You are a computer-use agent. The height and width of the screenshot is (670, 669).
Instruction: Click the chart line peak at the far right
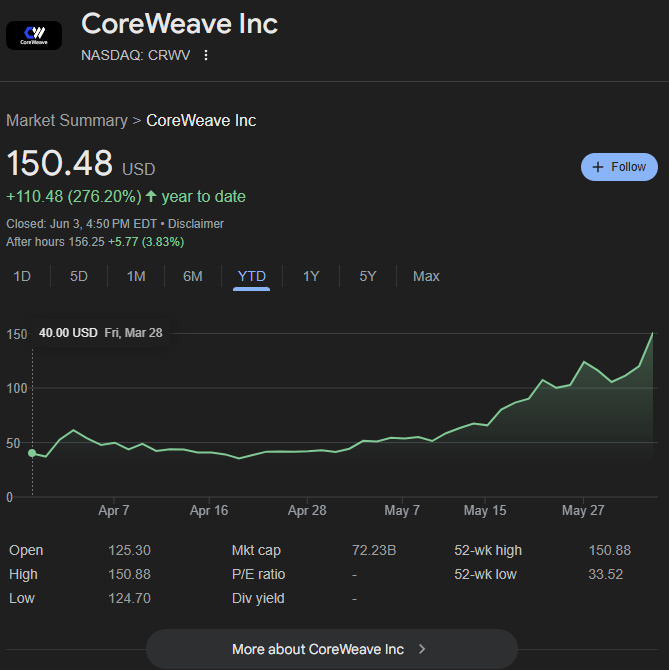(x=652, y=334)
